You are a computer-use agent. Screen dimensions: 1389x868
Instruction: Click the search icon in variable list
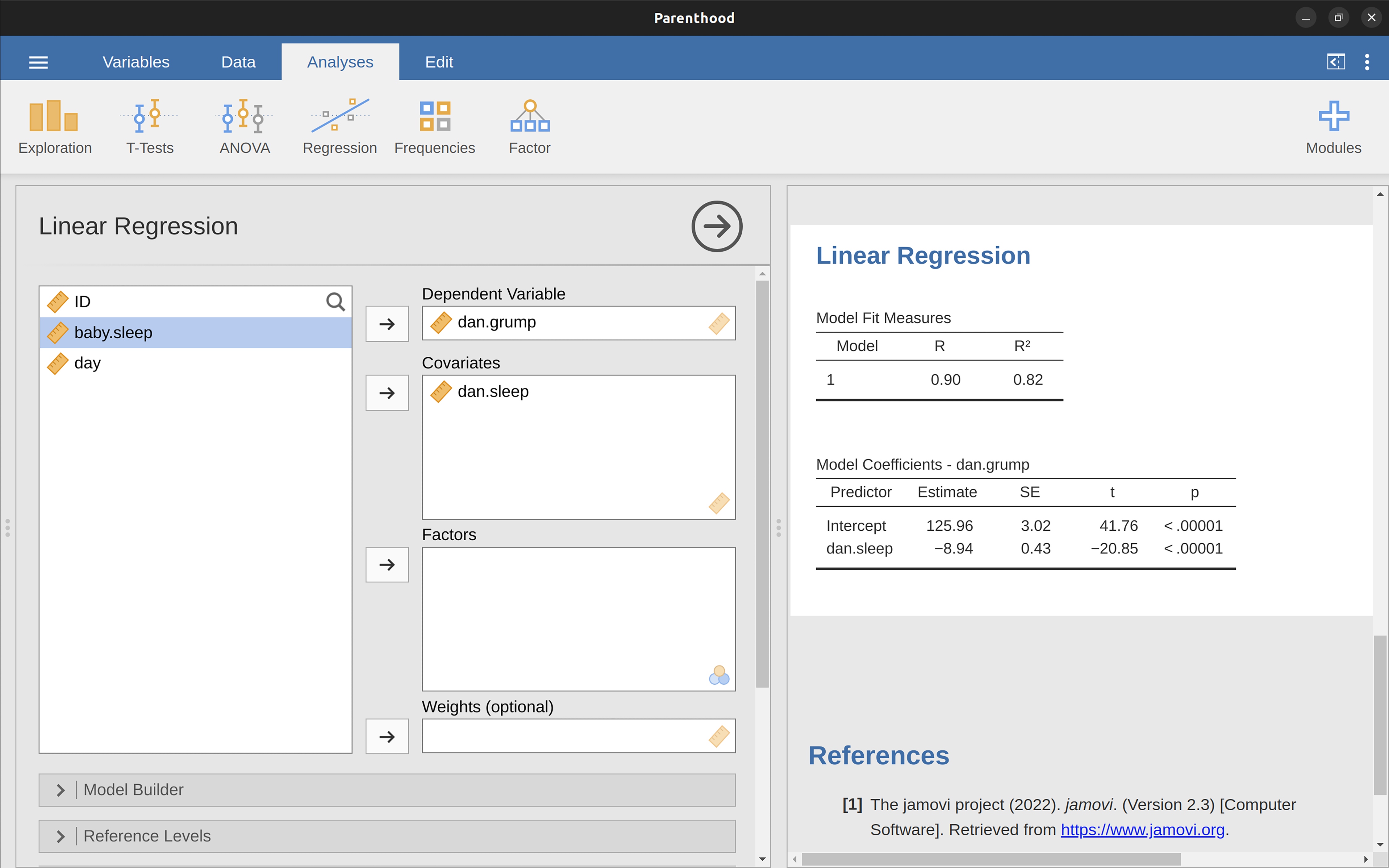point(335,301)
